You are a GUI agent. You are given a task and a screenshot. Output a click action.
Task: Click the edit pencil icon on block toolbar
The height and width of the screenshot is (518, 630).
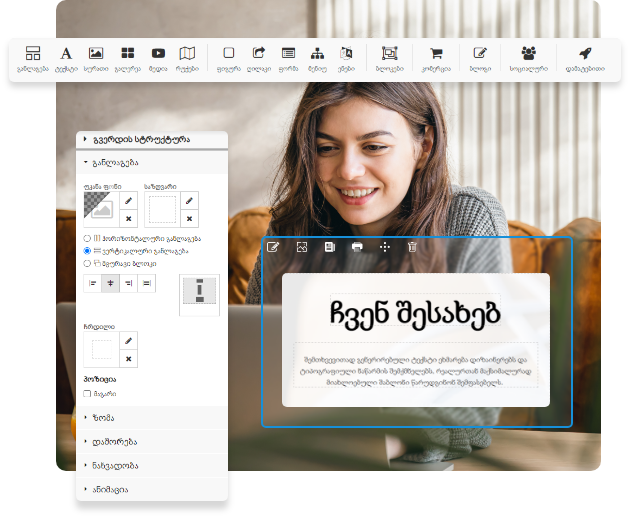[273, 246]
